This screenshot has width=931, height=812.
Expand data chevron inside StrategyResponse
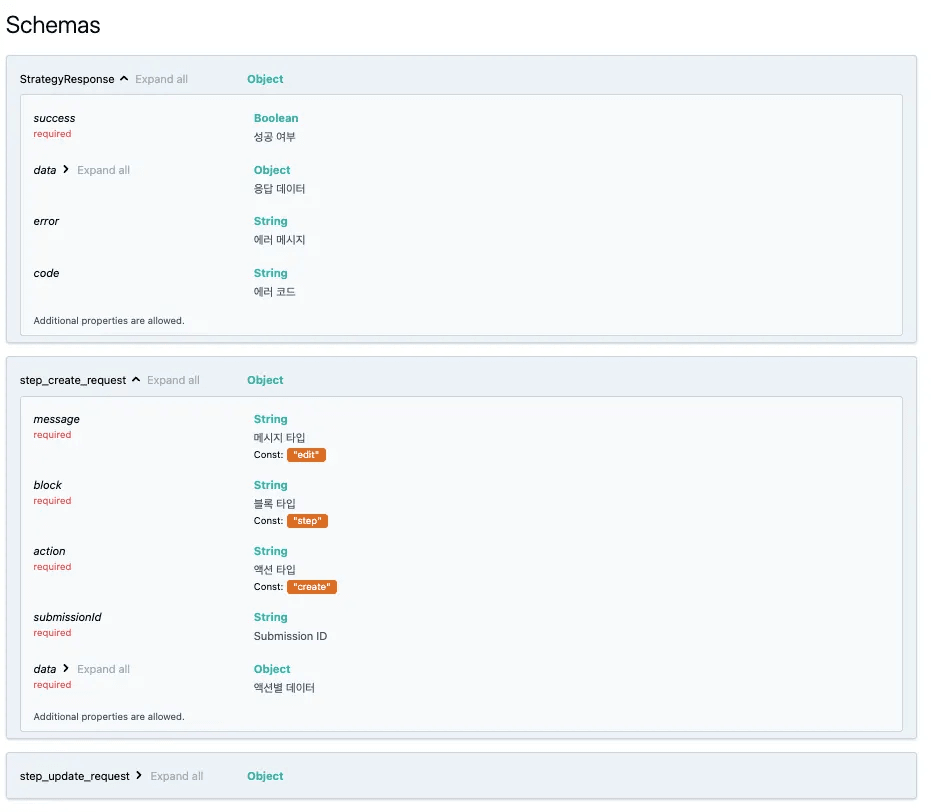click(x=66, y=170)
